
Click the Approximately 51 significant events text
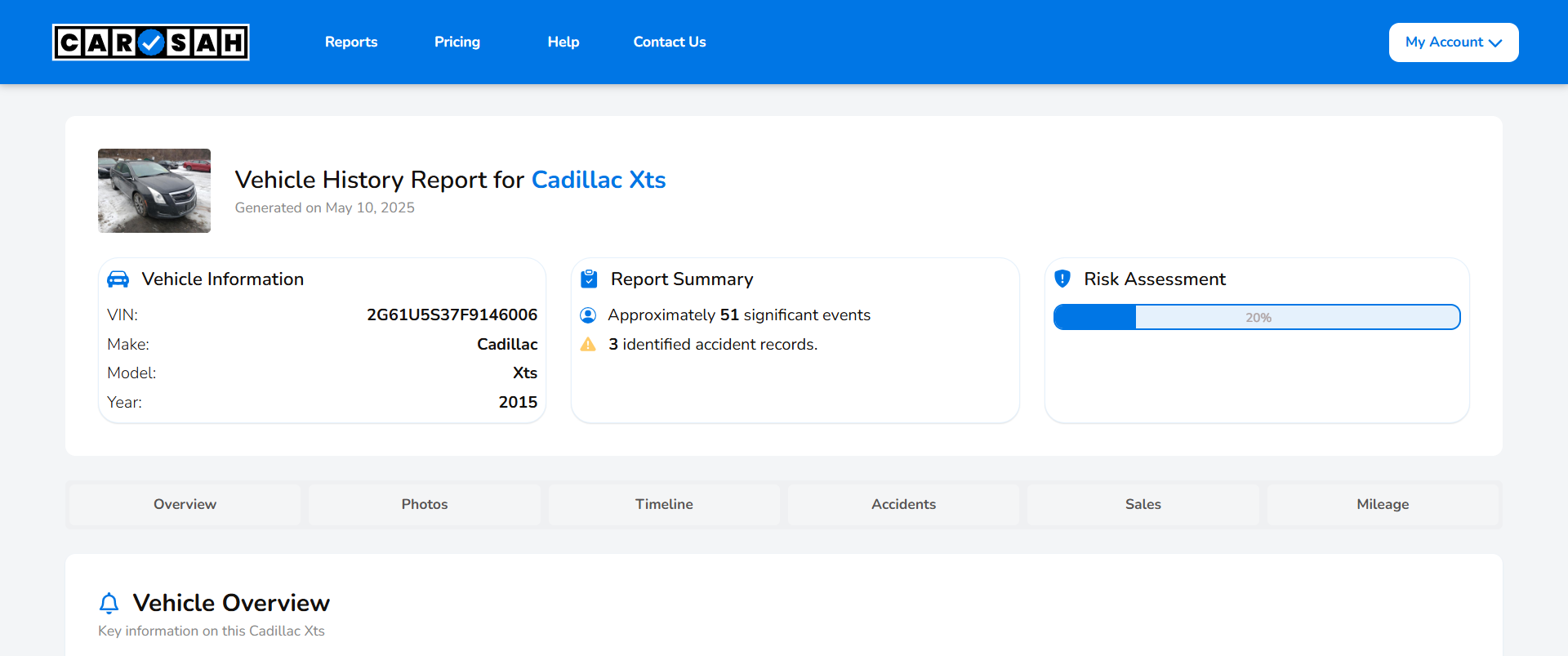[739, 315]
